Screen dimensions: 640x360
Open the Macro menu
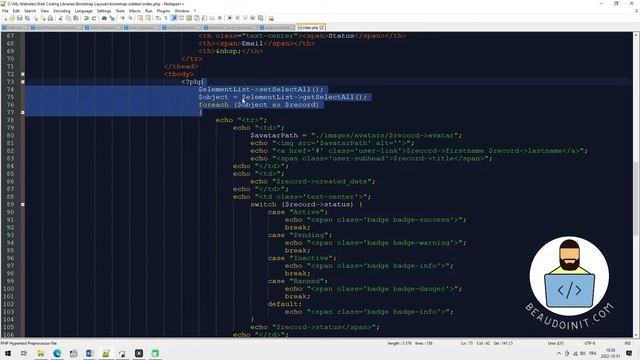pos(135,11)
